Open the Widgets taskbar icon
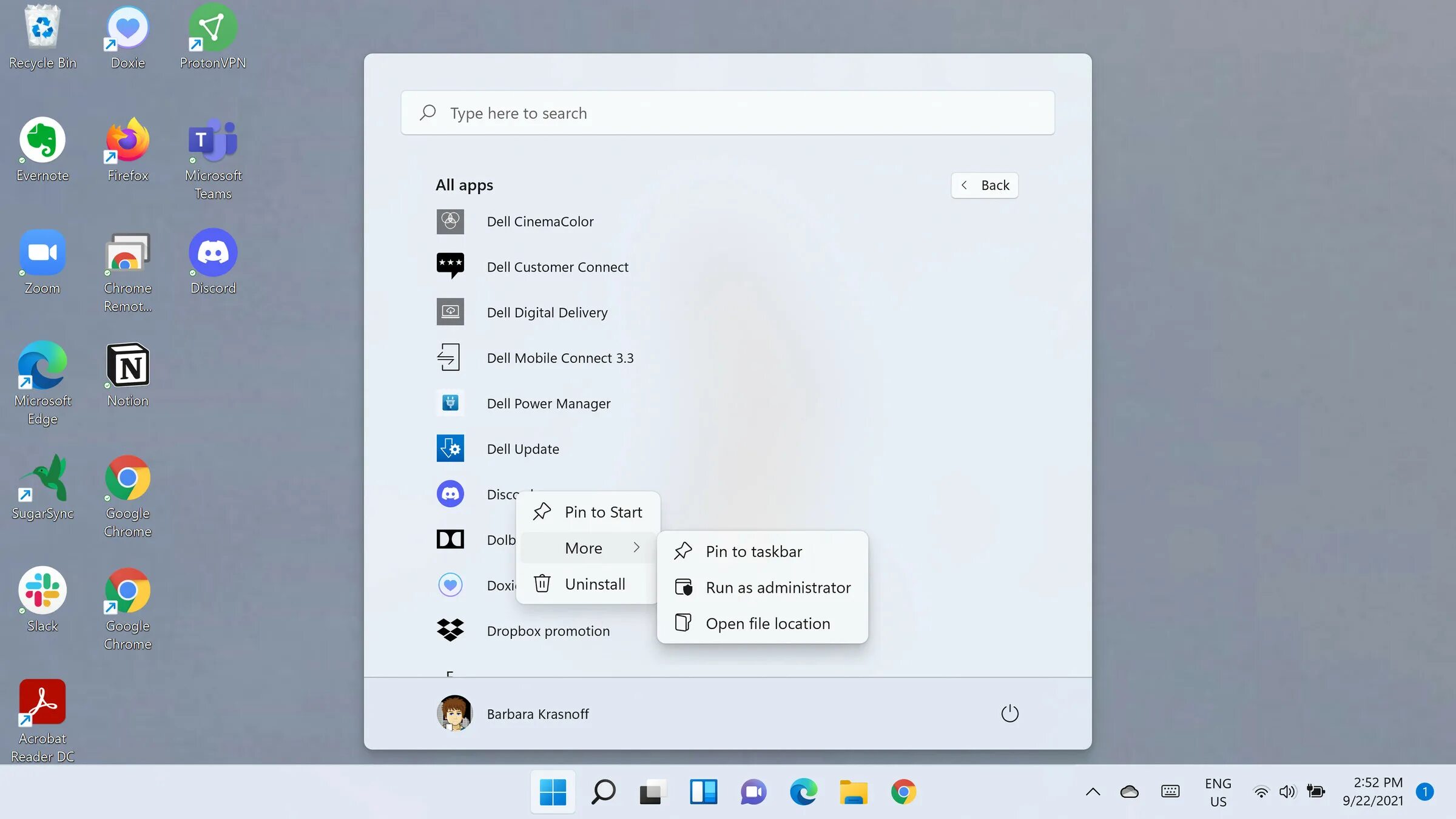Screen dimensions: 1456x819 pyautogui.click(x=703, y=792)
